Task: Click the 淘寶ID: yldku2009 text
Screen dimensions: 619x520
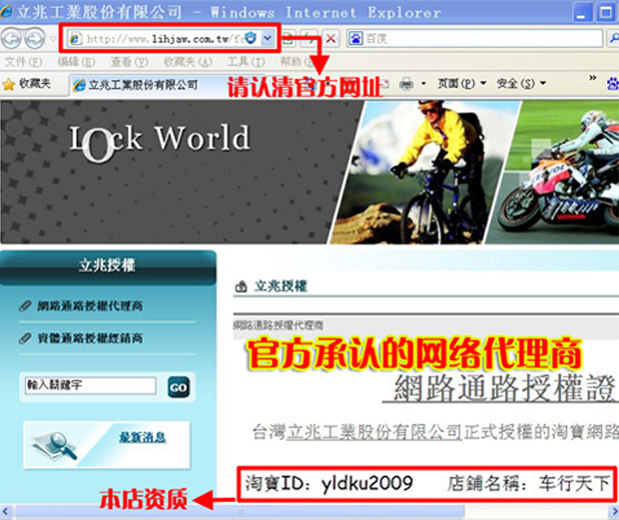Action: (328, 483)
